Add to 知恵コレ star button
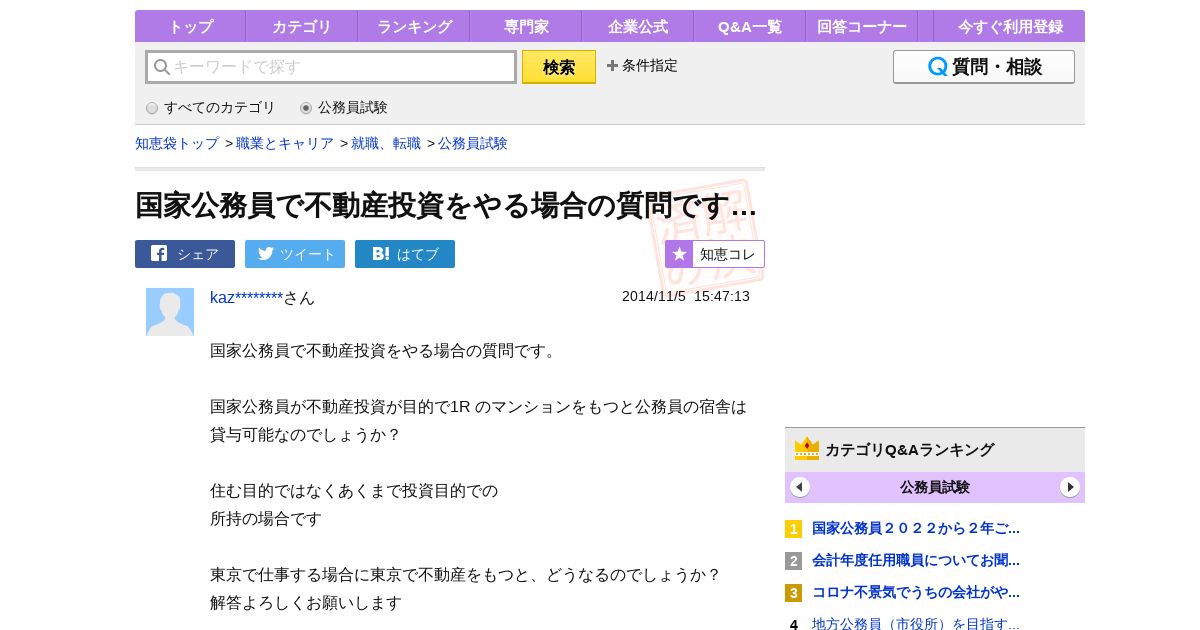The height and width of the screenshot is (630, 1200). [715, 254]
